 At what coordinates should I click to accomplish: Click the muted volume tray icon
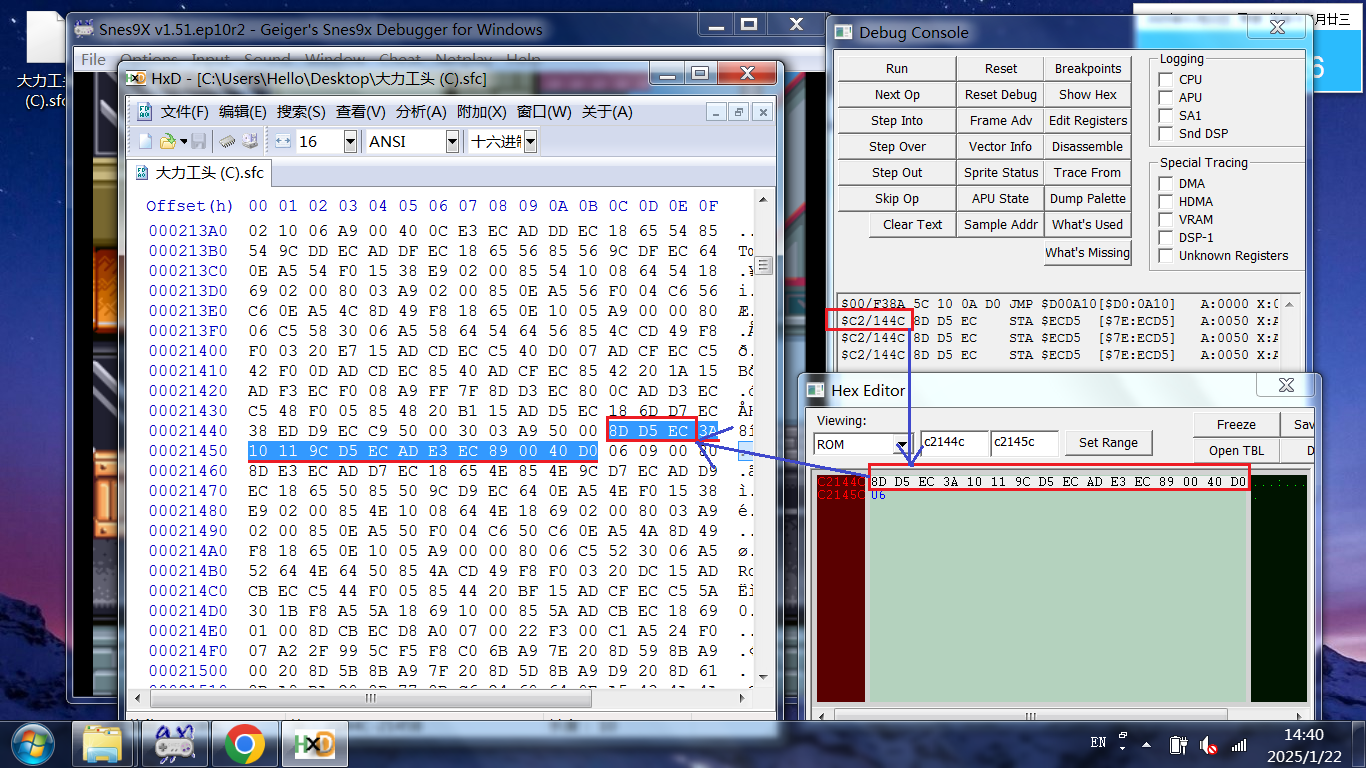tap(1209, 745)
